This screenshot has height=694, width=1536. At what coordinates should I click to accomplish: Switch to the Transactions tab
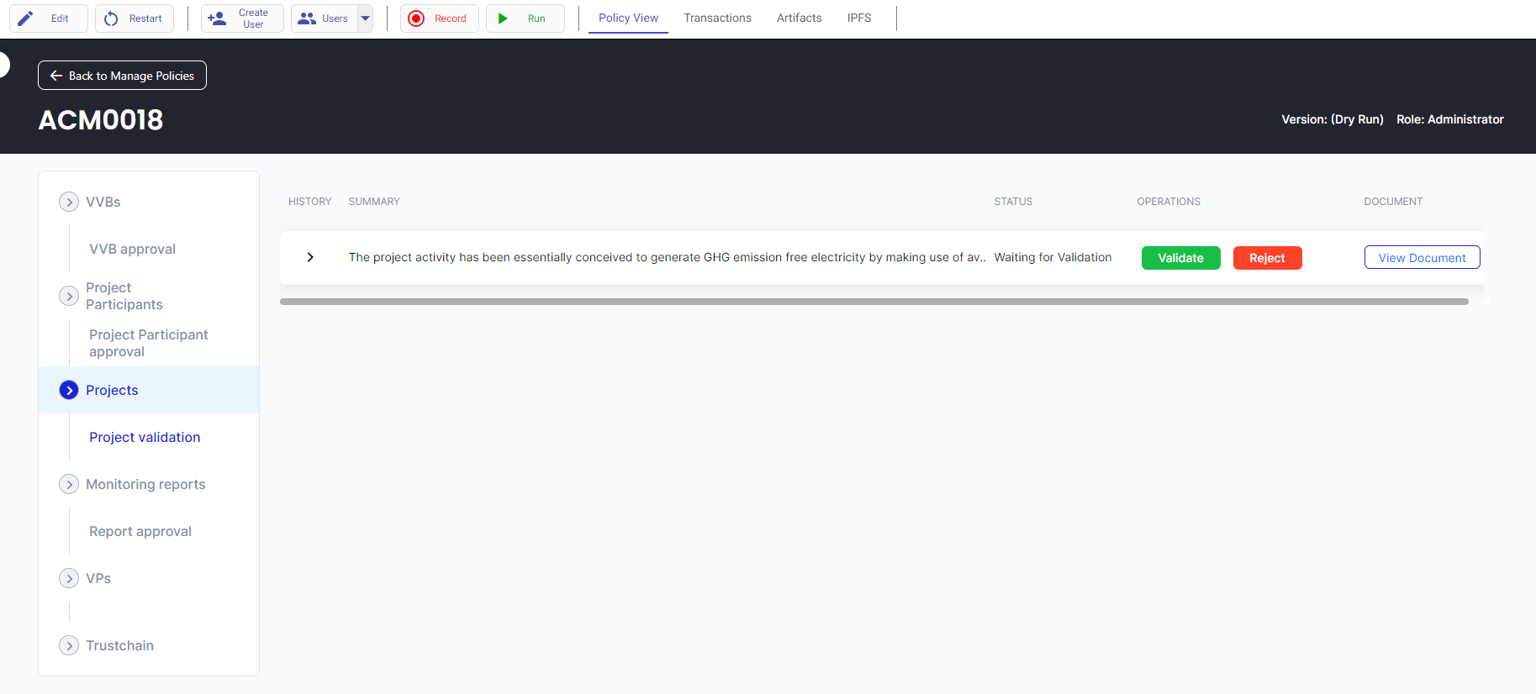pos(717,18)
